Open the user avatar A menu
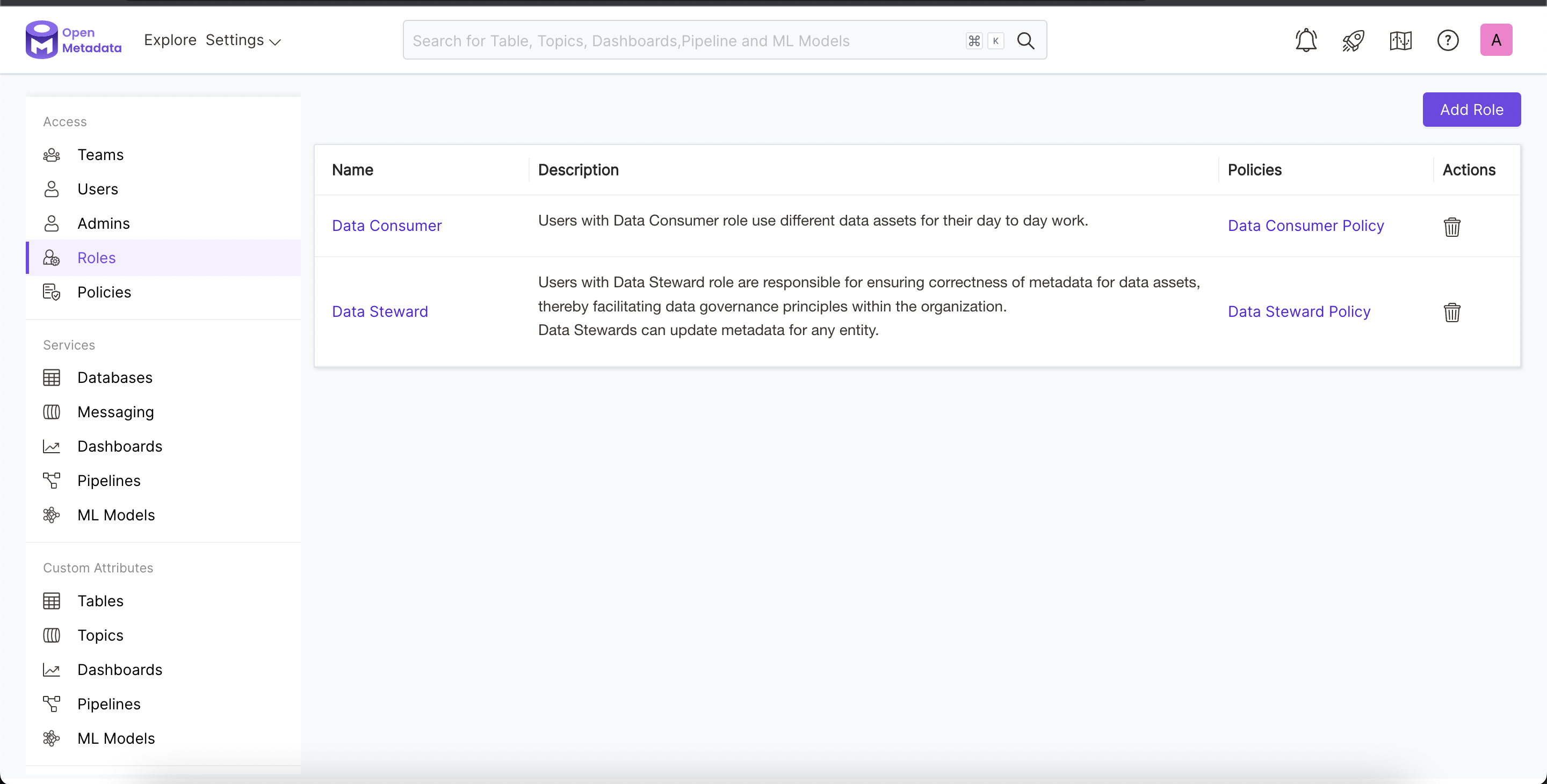Screen dimensions: 1547x784 pos(1495,40)
